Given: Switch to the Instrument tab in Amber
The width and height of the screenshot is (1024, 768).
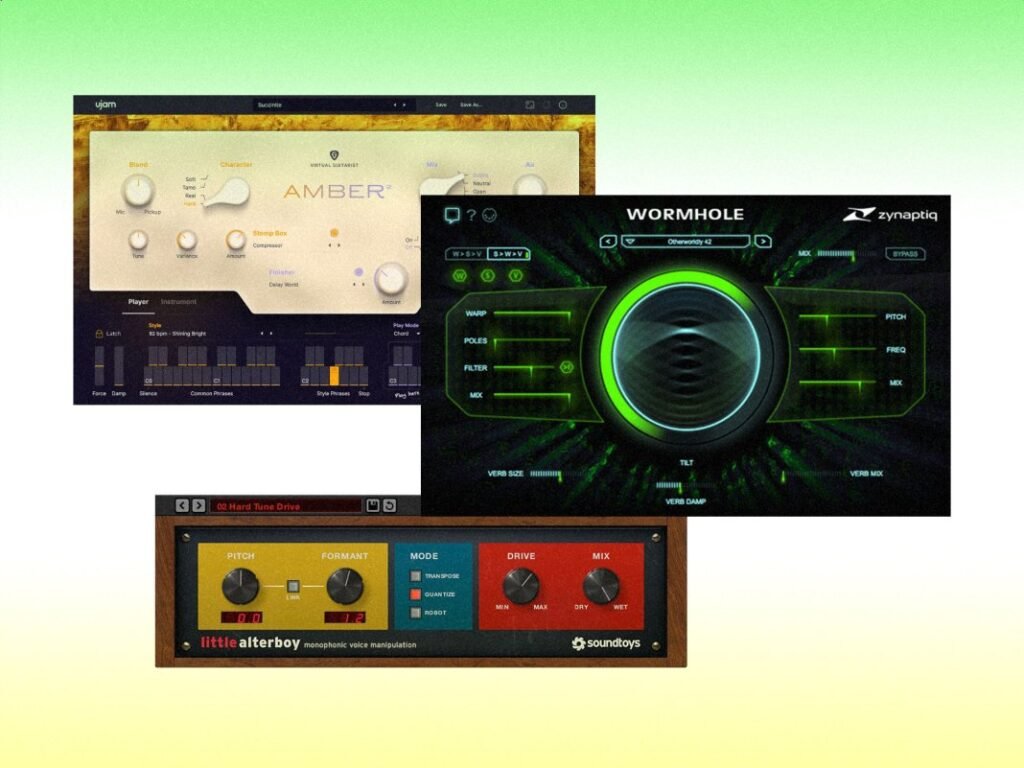Looking at the screenshot, I should coord(178,302).
